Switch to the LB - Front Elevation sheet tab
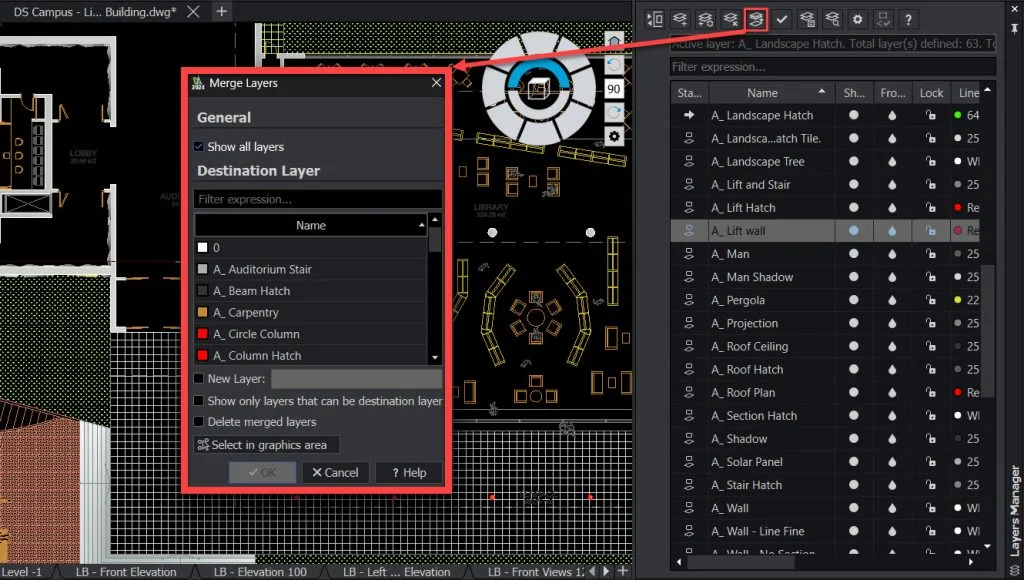 click(126, 572)
